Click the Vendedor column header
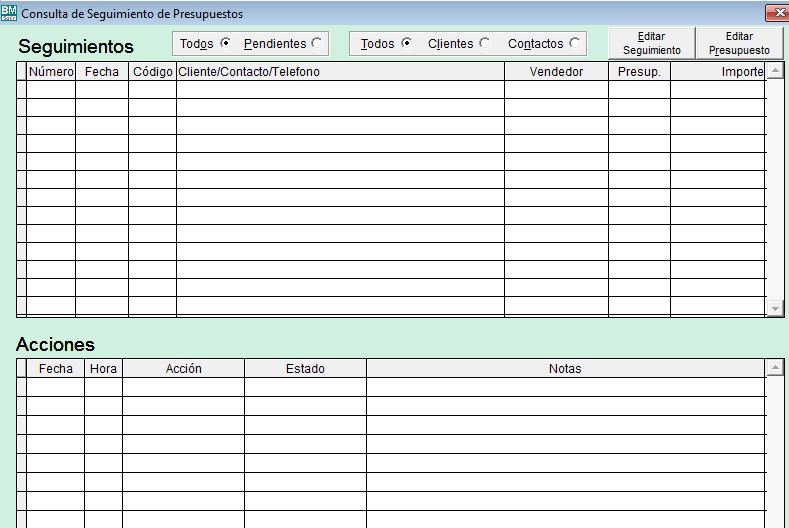 point(556,72)
